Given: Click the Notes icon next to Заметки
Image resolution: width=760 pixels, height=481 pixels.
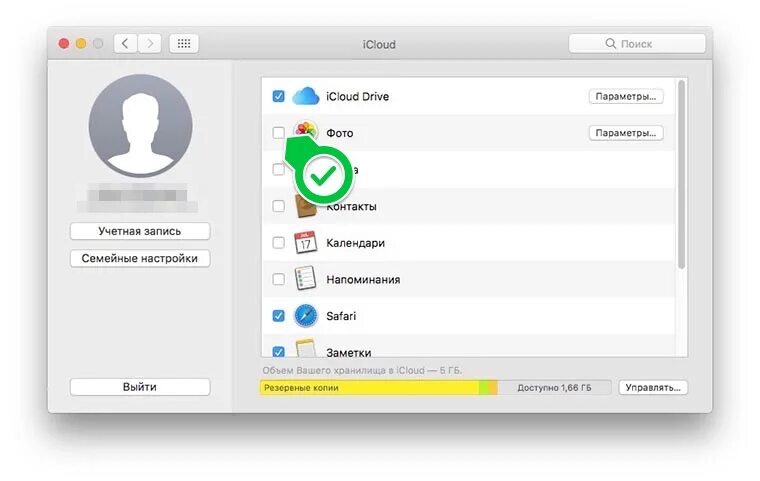Looking at the screenshot, I should coord(305,348).
